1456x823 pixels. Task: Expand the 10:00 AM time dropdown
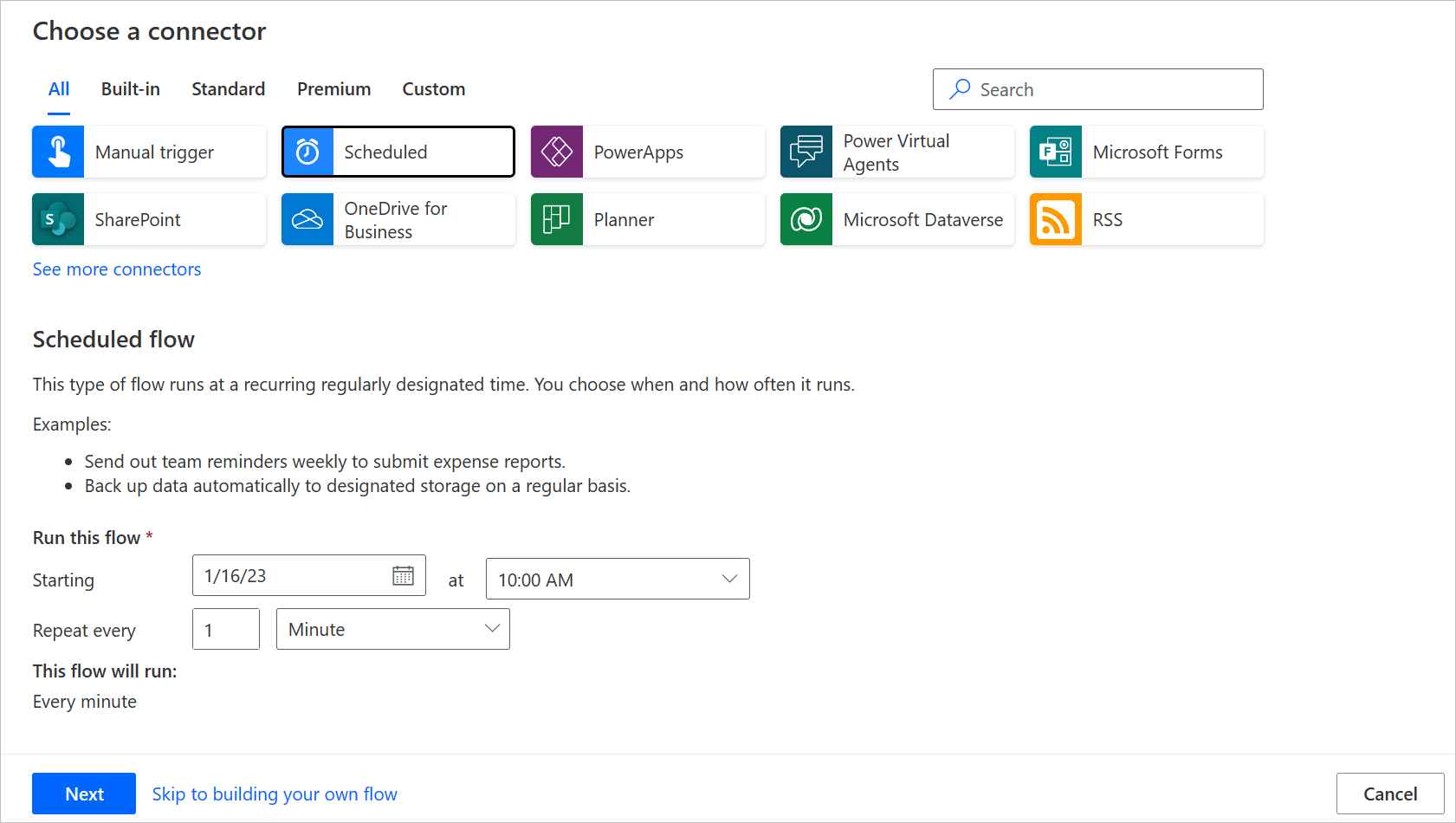pyautogui.click(x=618, y=579)
